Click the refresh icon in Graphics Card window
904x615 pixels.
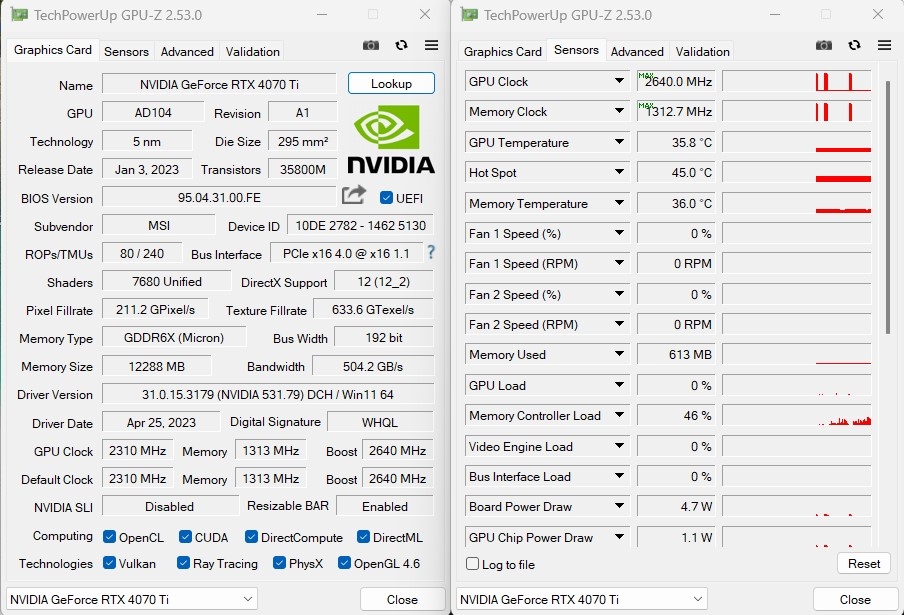(401, 45)
